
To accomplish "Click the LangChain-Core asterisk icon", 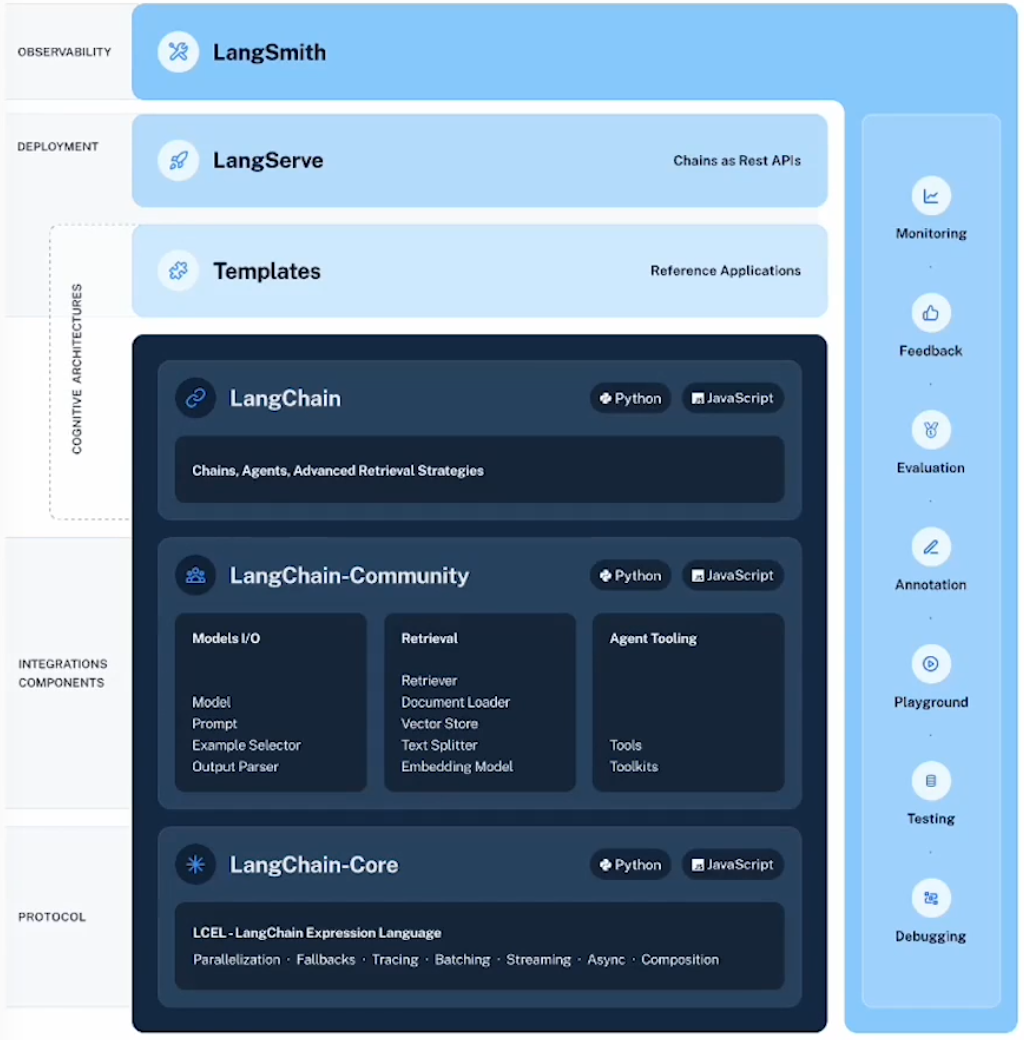I will 196,864.
